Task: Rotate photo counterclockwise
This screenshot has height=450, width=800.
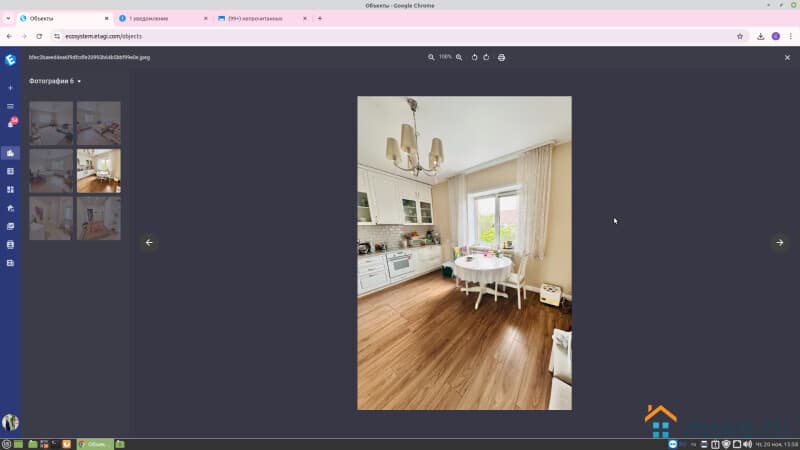Action: coord(475,57)
